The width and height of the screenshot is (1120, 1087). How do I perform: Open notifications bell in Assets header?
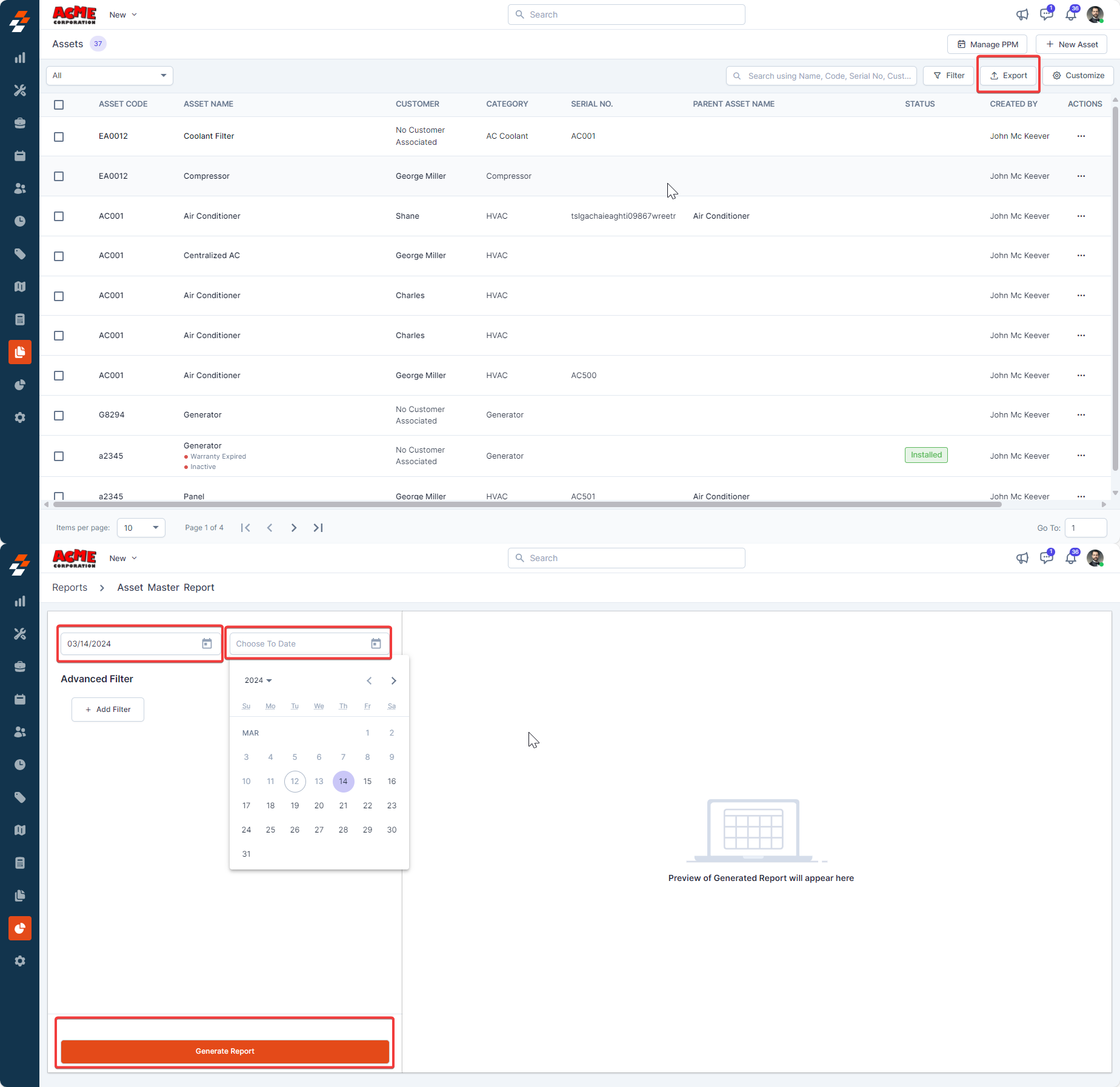[x=1071, y=15]
